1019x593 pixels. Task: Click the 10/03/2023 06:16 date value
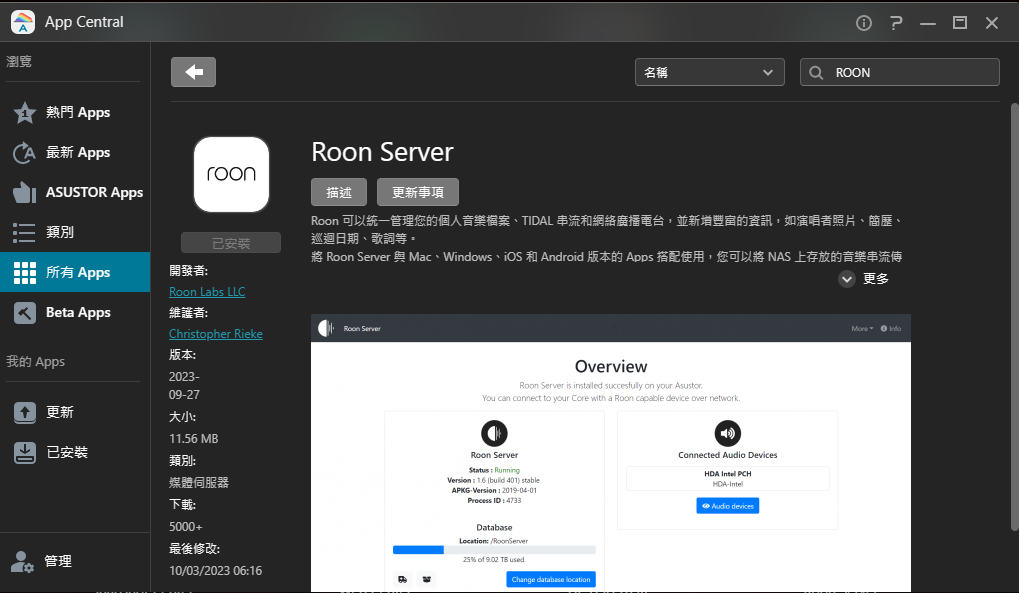pos(216,571)
